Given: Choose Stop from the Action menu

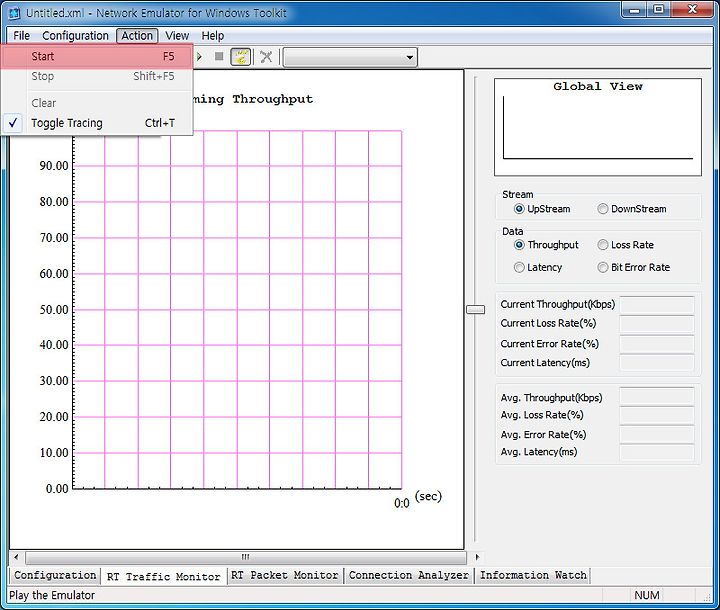Looking at the screenshot, I should pyautogui.click(x=96, y=76).
